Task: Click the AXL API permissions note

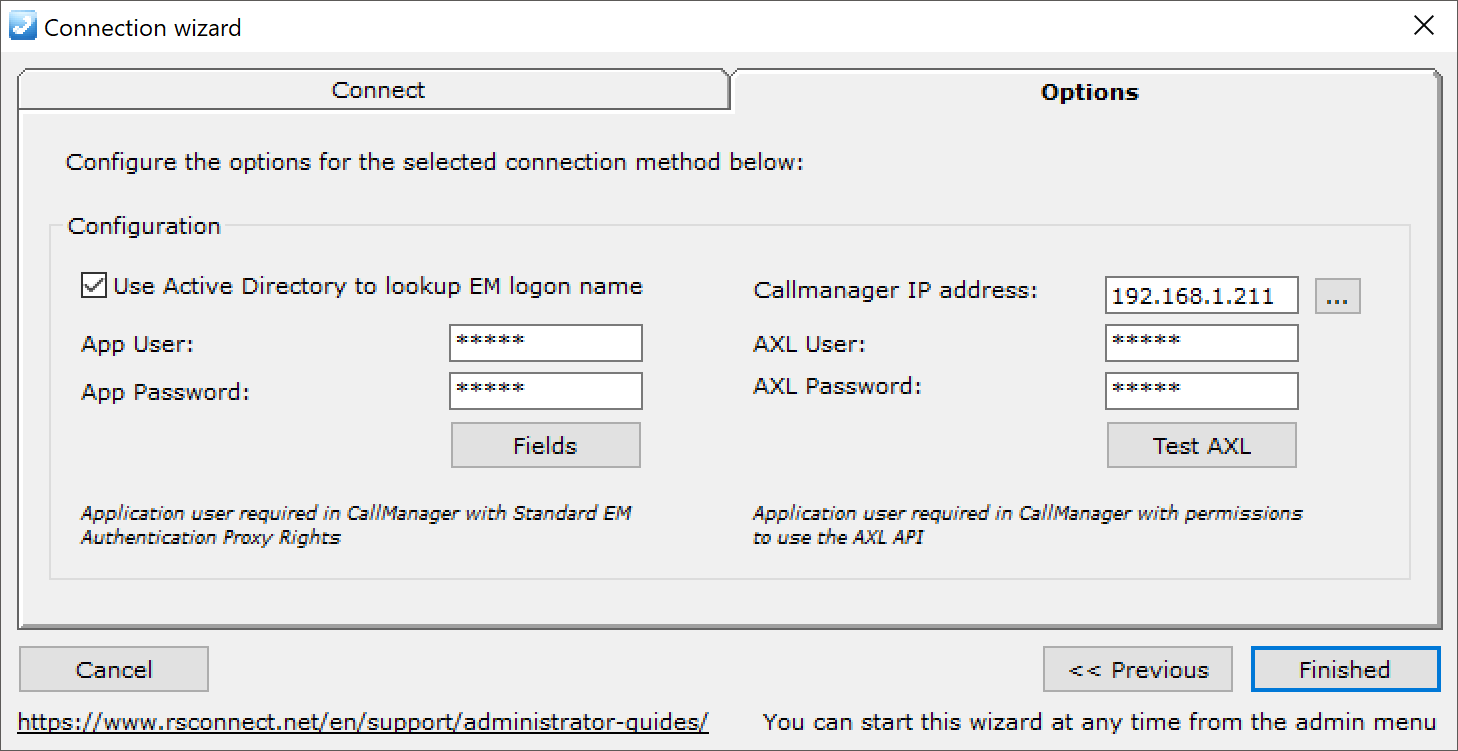Action: pos(1028,525)
